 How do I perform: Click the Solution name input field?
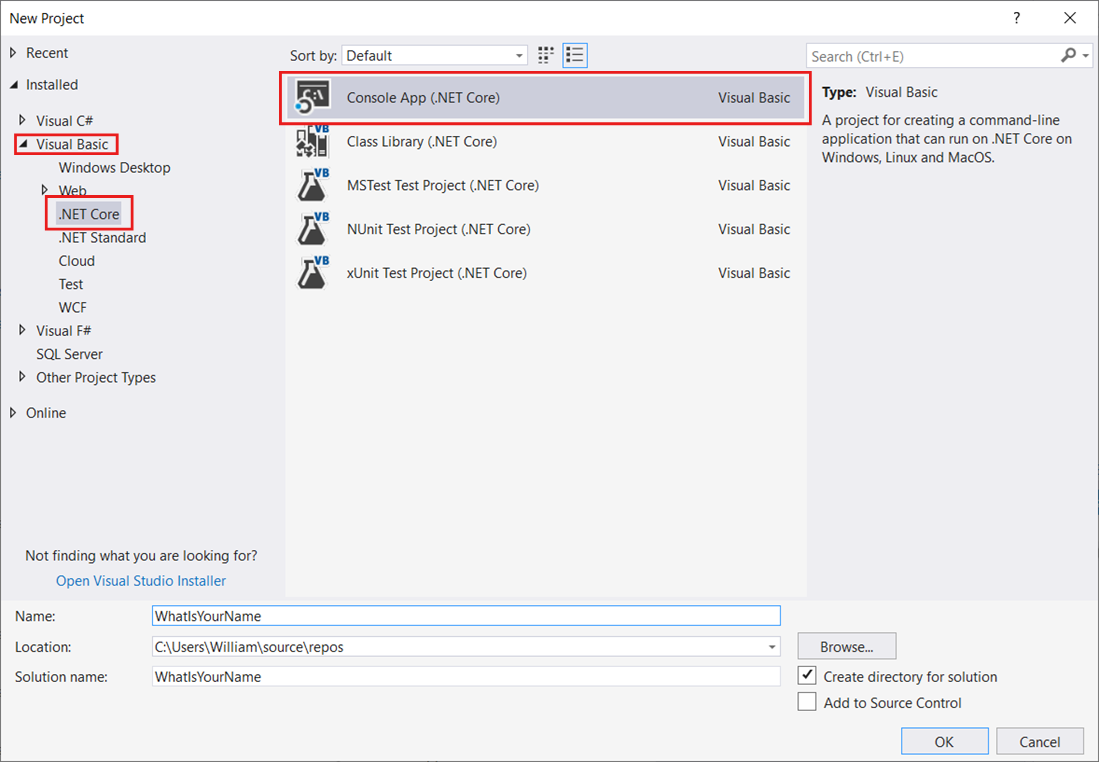(x=465, y=676)
